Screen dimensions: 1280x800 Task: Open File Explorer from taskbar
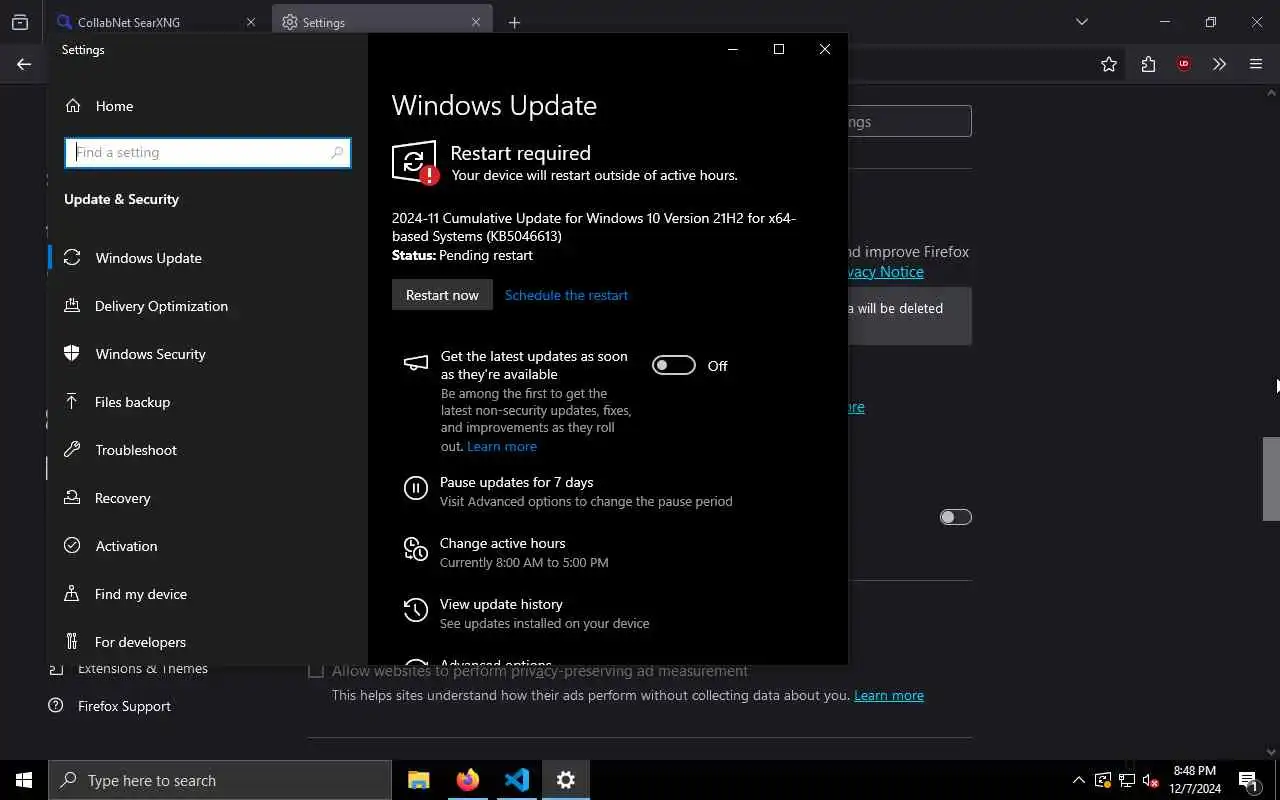click(419, 780)
